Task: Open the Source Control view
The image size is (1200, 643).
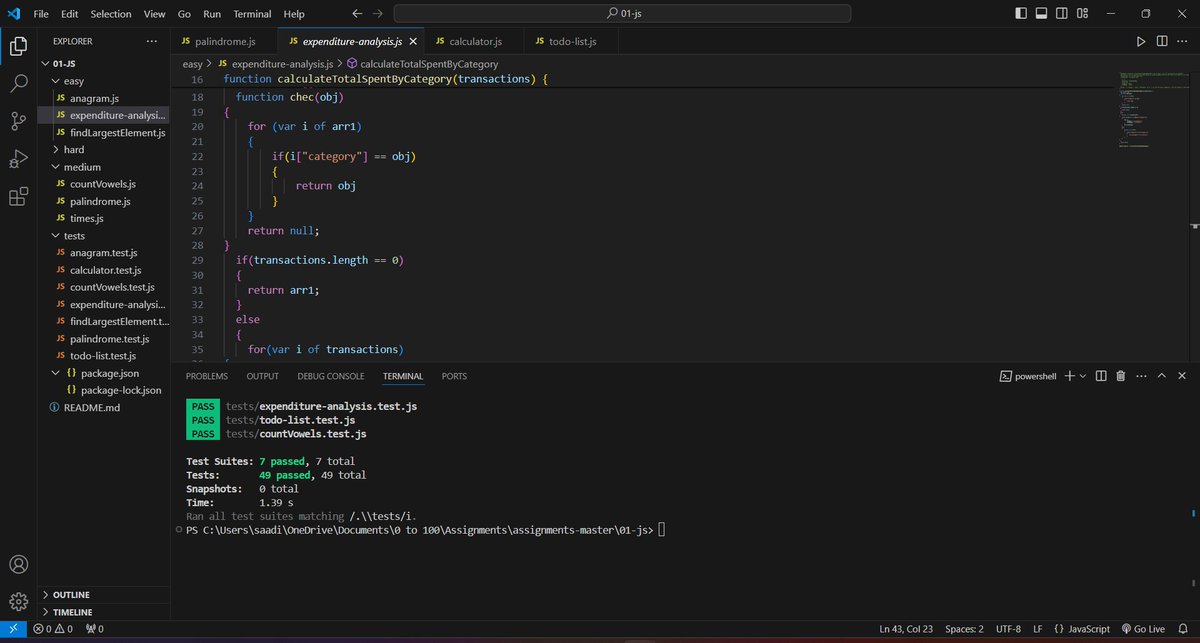Action: click(18, 121)
